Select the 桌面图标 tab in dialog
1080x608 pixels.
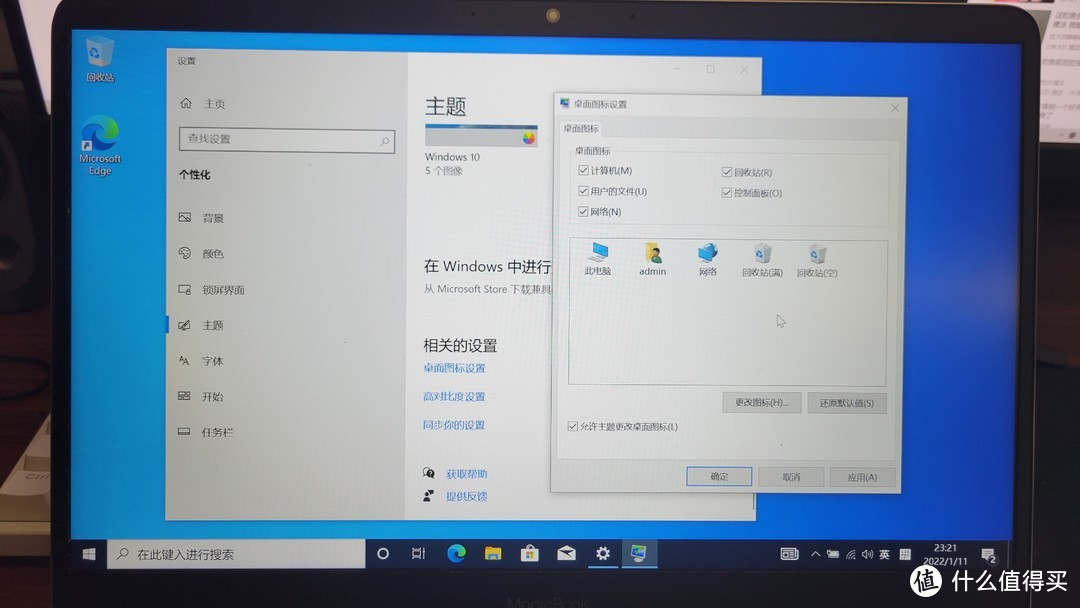[x=581, y=128]
